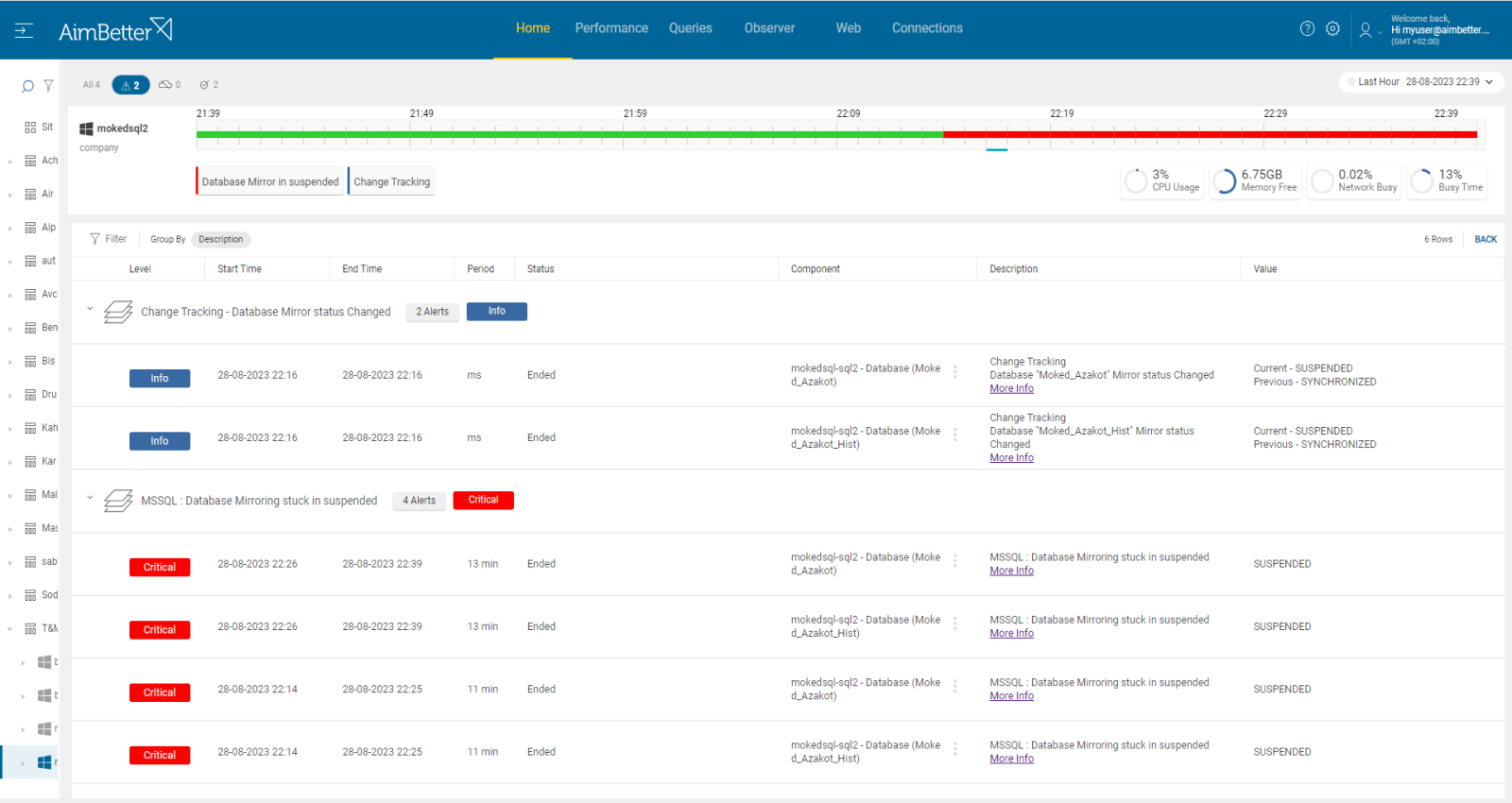Select the Mal company icon in the sidebar
Screen dimensions: 1512x803
point(30,495)
